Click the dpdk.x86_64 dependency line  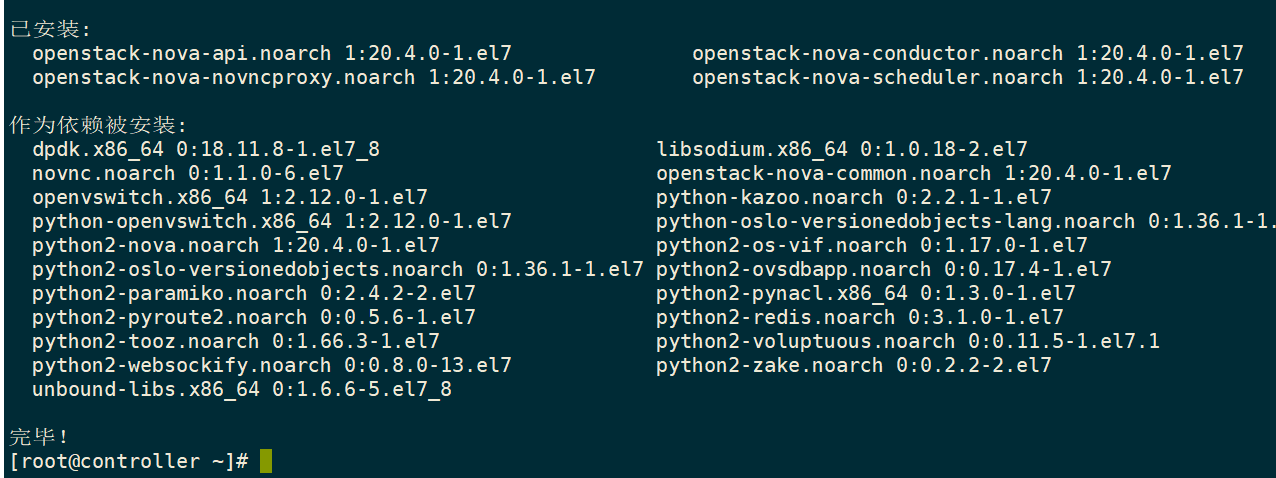point(206,149)
